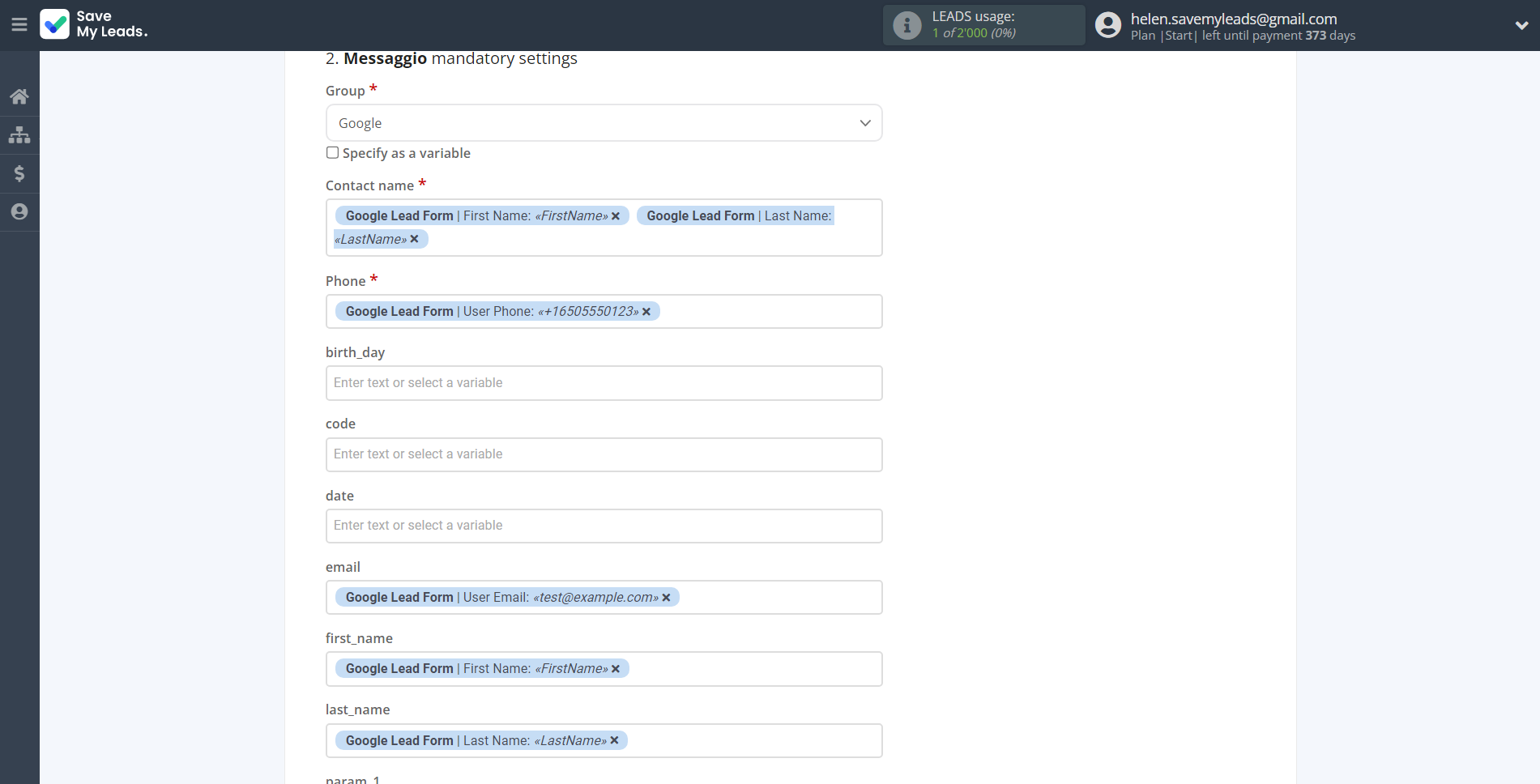Remove LastName tag from last_name field

point(614,740)
